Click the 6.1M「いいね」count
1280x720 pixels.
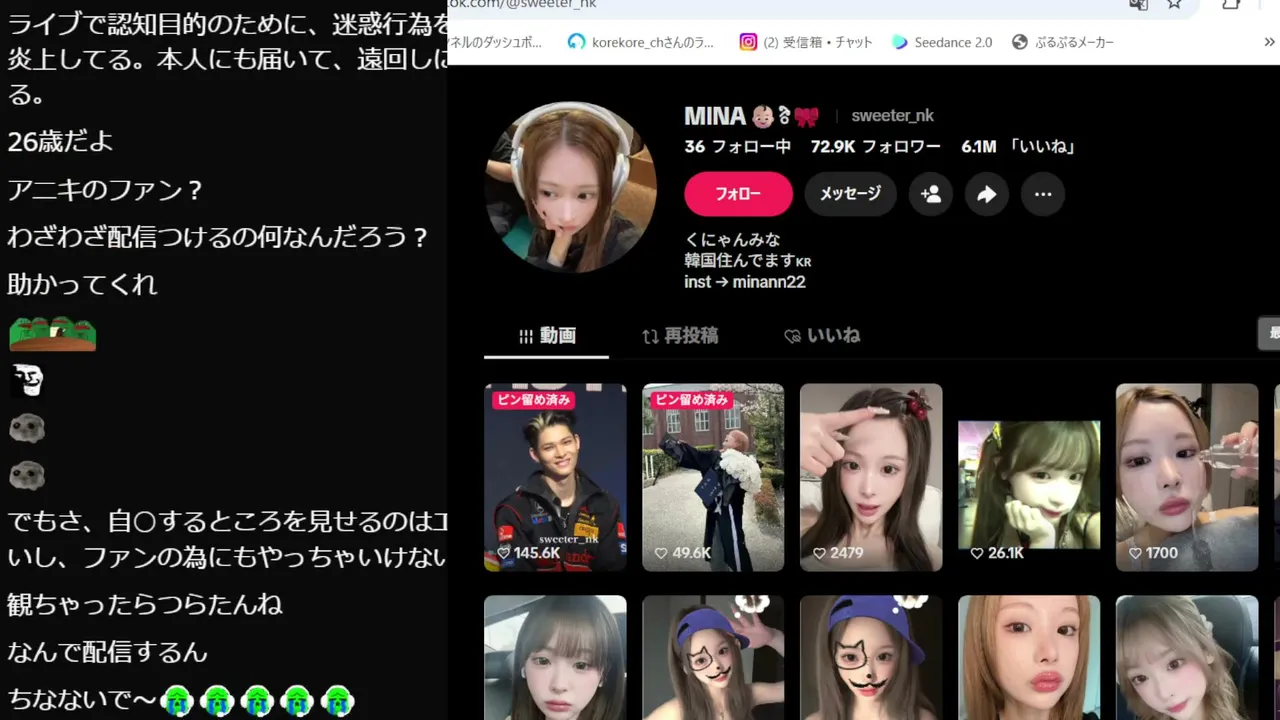[1018, 147]
